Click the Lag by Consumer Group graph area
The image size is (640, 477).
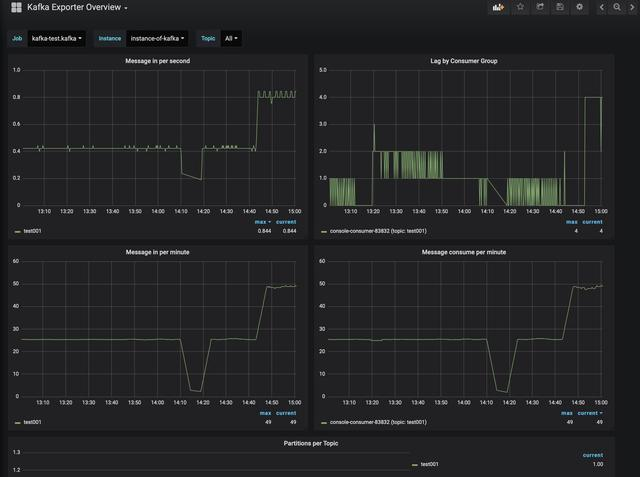click(x=465, y=138)
